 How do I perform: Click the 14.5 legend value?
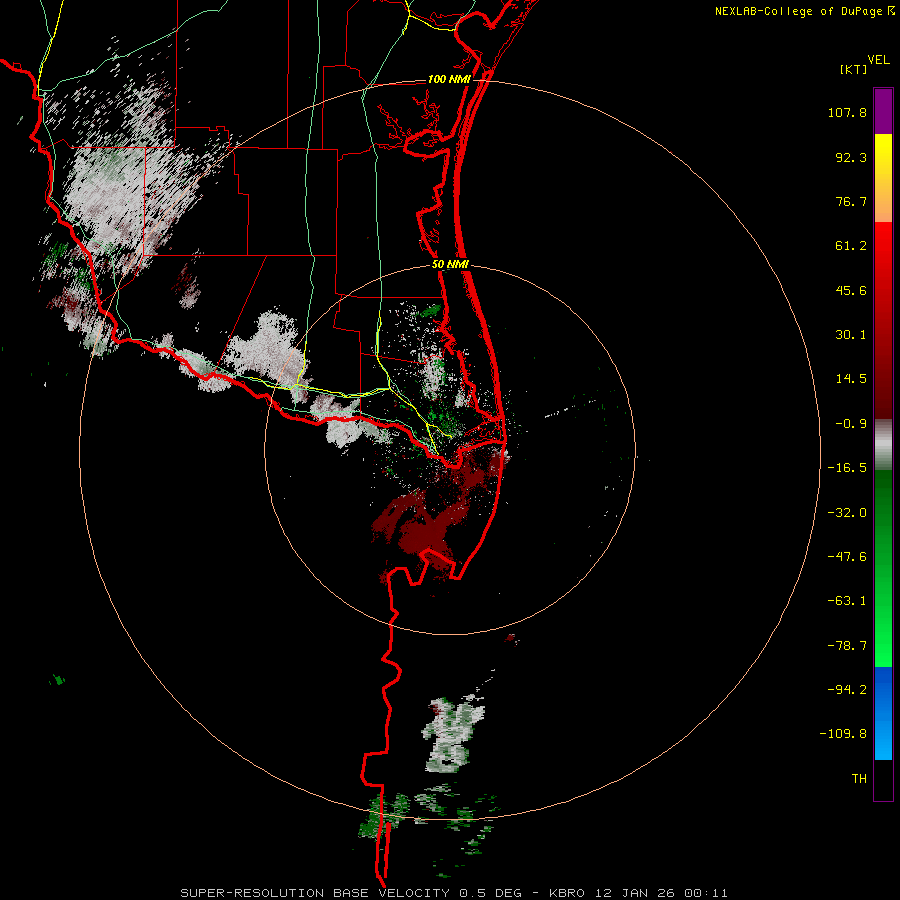tap(851, 379)
